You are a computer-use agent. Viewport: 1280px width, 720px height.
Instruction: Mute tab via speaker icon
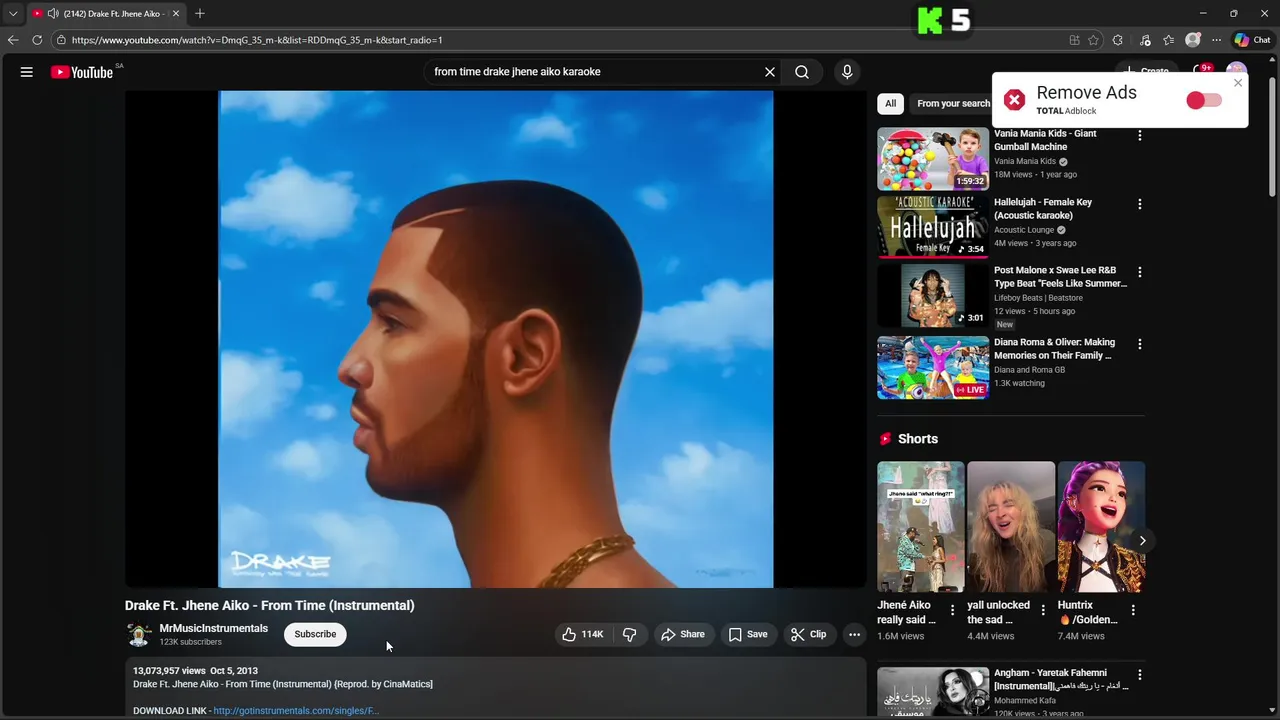pyautogui.click(x=53, y=13)
